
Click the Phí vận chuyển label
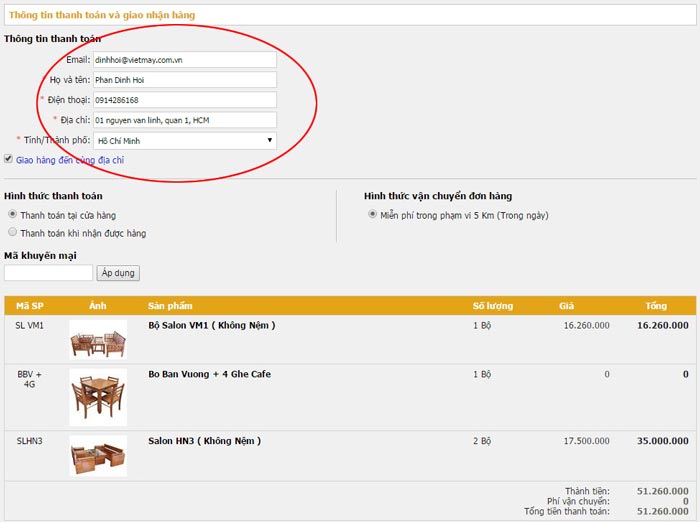tap(579, 501)
